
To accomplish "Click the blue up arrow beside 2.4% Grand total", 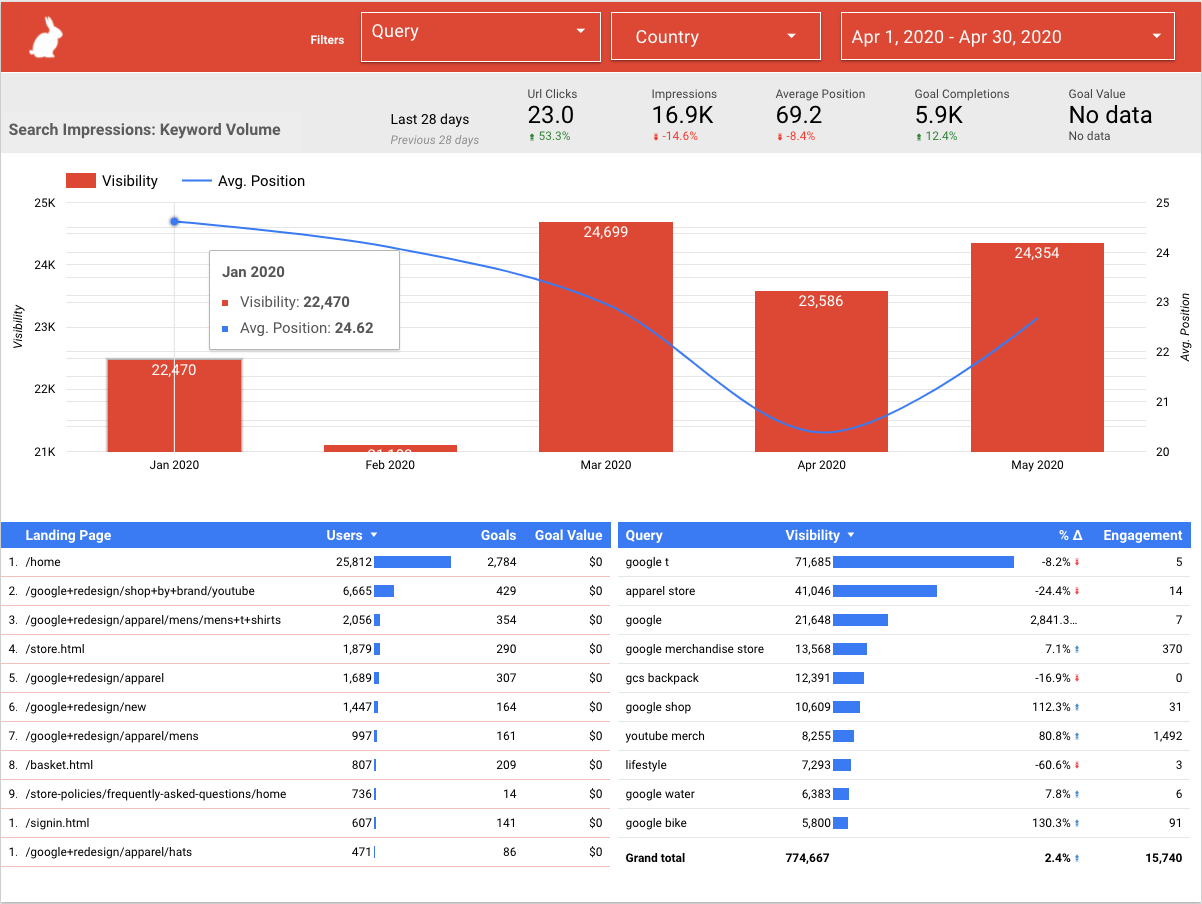I will [x=1078, y=857].
